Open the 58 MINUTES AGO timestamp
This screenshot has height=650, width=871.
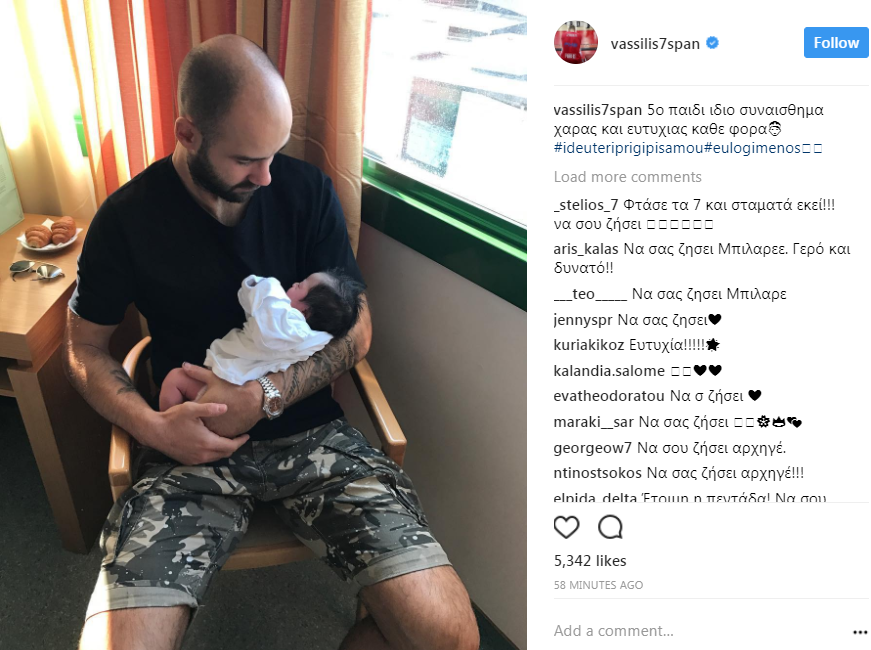tap(598, 585)
